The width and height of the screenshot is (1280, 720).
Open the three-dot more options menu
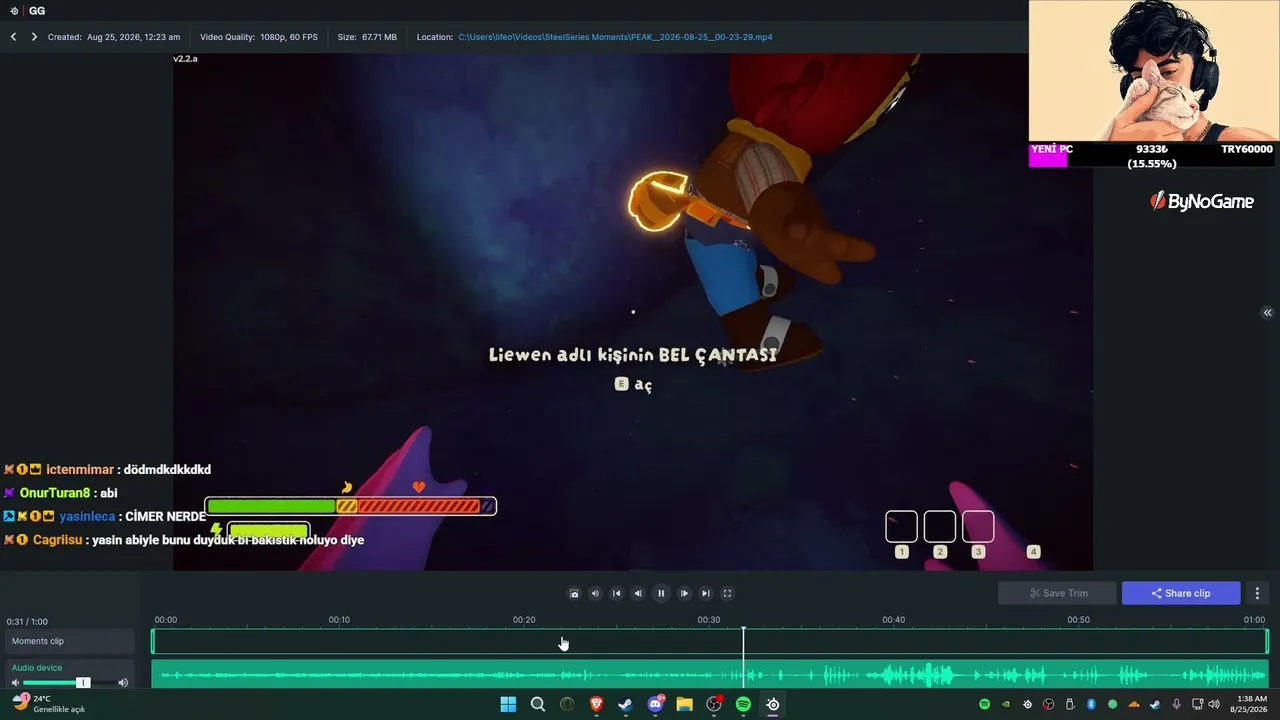1257,593
